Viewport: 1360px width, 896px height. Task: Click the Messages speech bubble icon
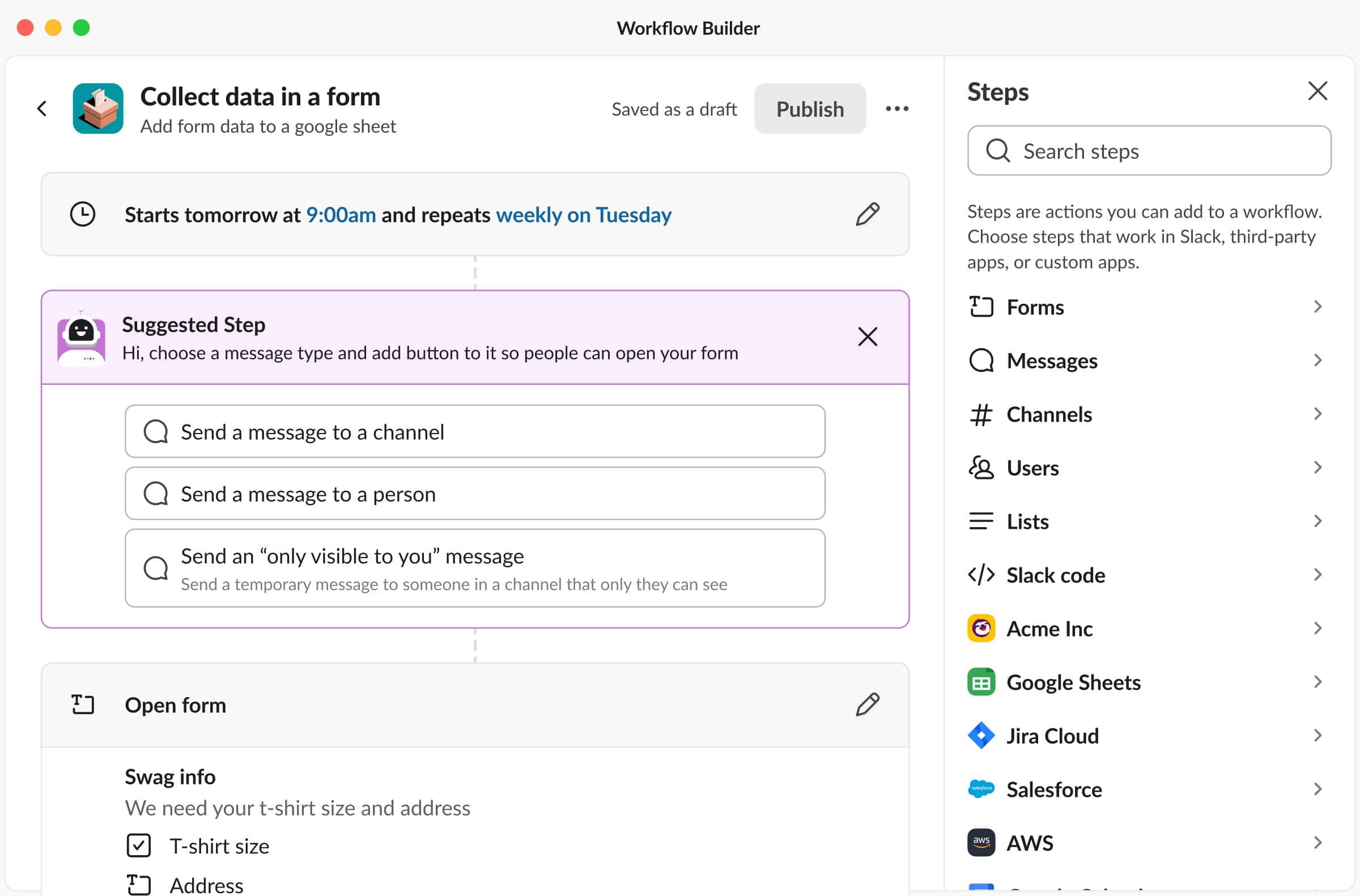981,360
